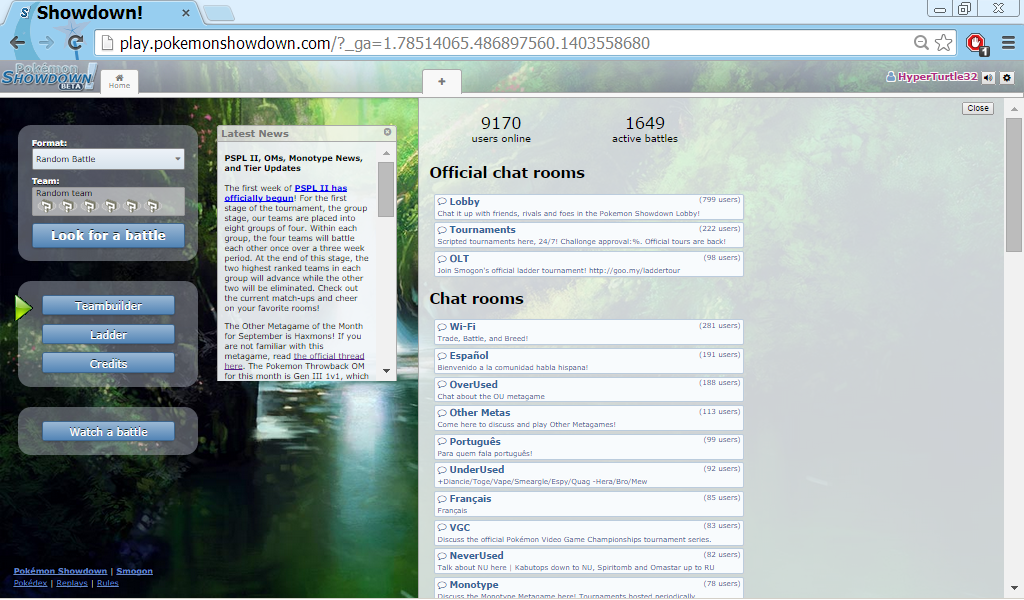Close the rooms list with the Close button

pos(978,108)
